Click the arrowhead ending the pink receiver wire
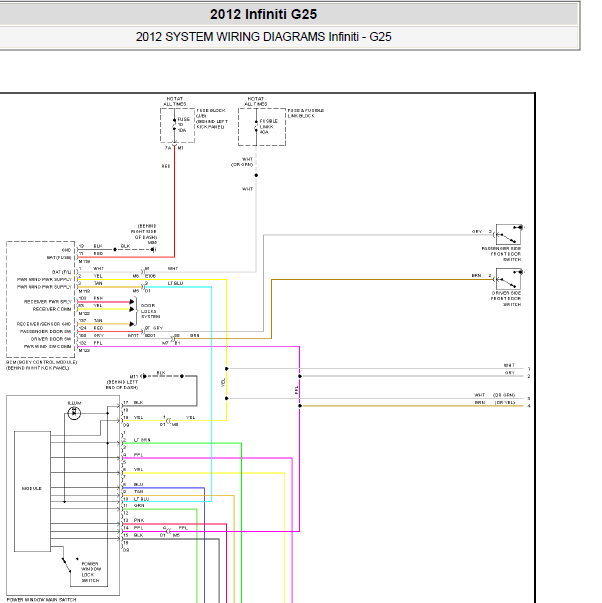 [x=132, y=302]
